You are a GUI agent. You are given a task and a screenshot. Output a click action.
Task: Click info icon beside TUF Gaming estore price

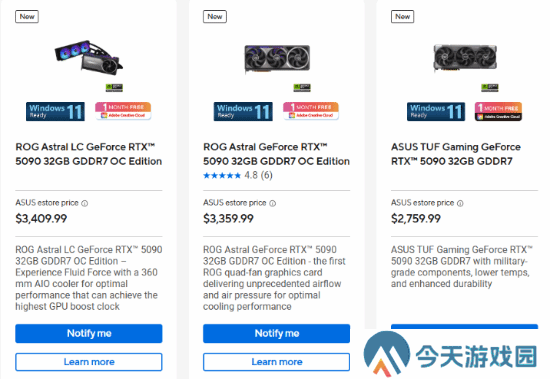(x=460, y=203)
